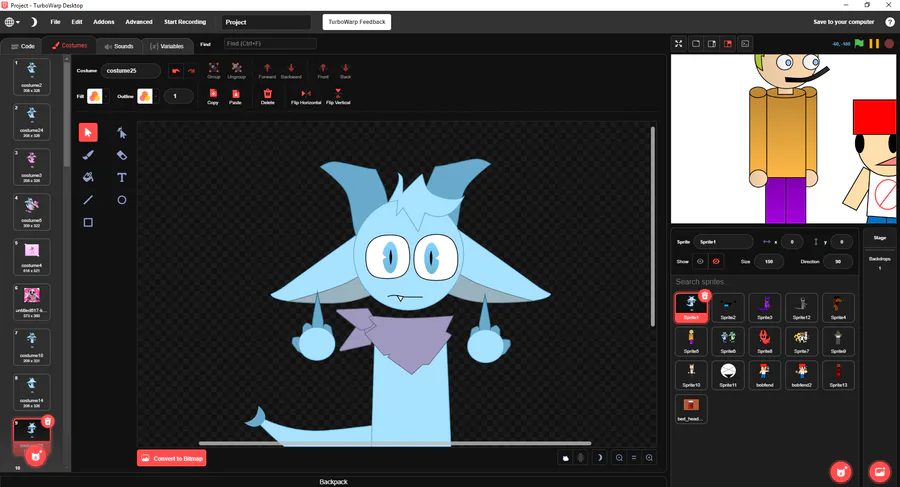Switch to the small stage layout
The image size is (900, 487).
pyautogui.click(x=696, y=44)
